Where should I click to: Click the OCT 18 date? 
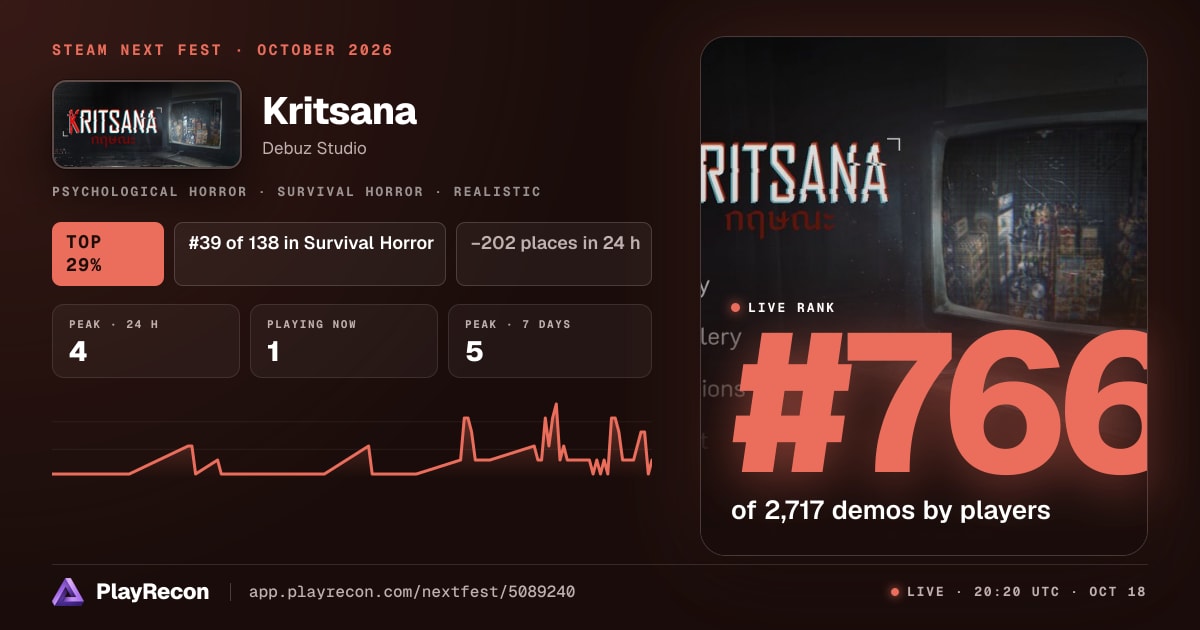[x=1117, y=592]
